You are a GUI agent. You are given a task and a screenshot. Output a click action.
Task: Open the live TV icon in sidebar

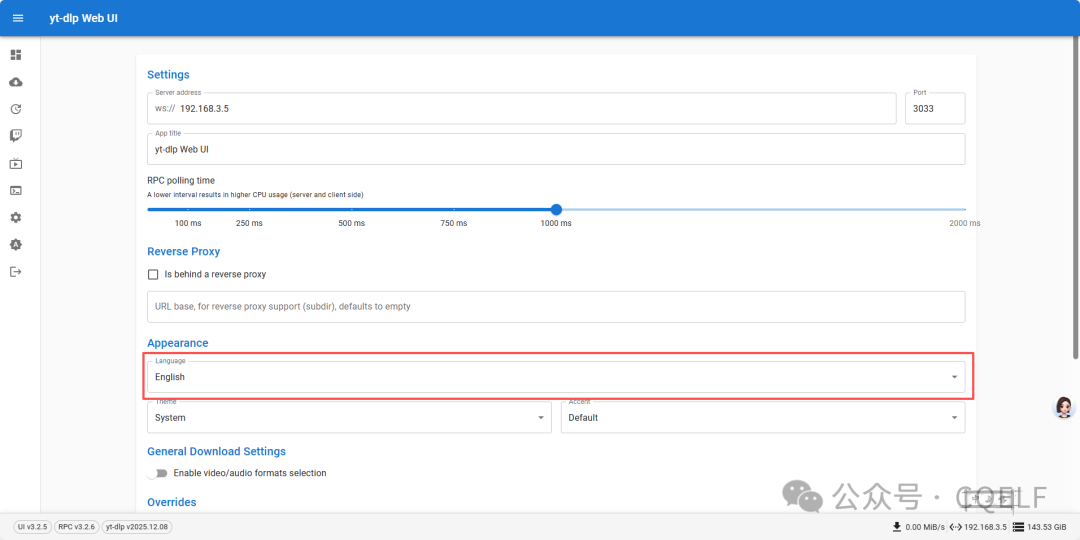pyautogui.click(x=16, y=163)
